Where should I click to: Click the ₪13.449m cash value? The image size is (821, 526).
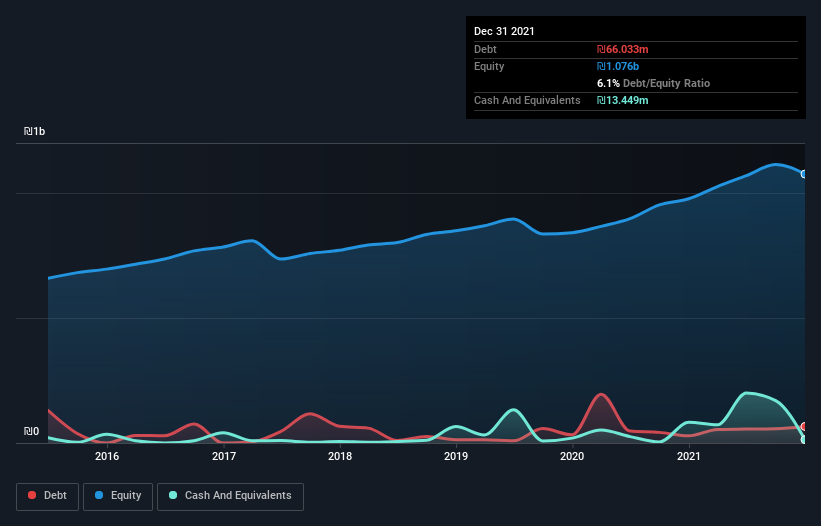pyautogui.click(x=623, y=100)
